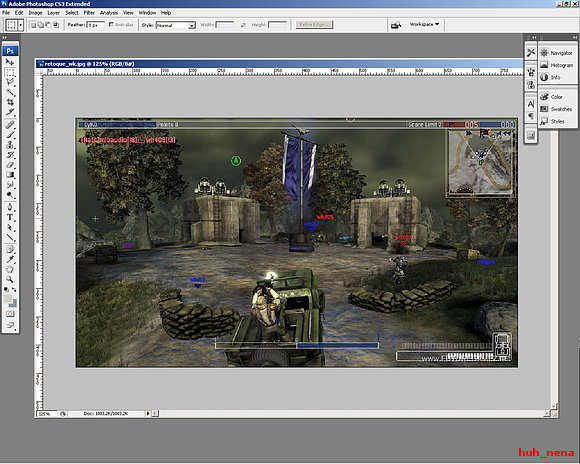Expand the narrow icon dock with double-arrow
This screenshot has height=464, width=580.
click(534, 37)
